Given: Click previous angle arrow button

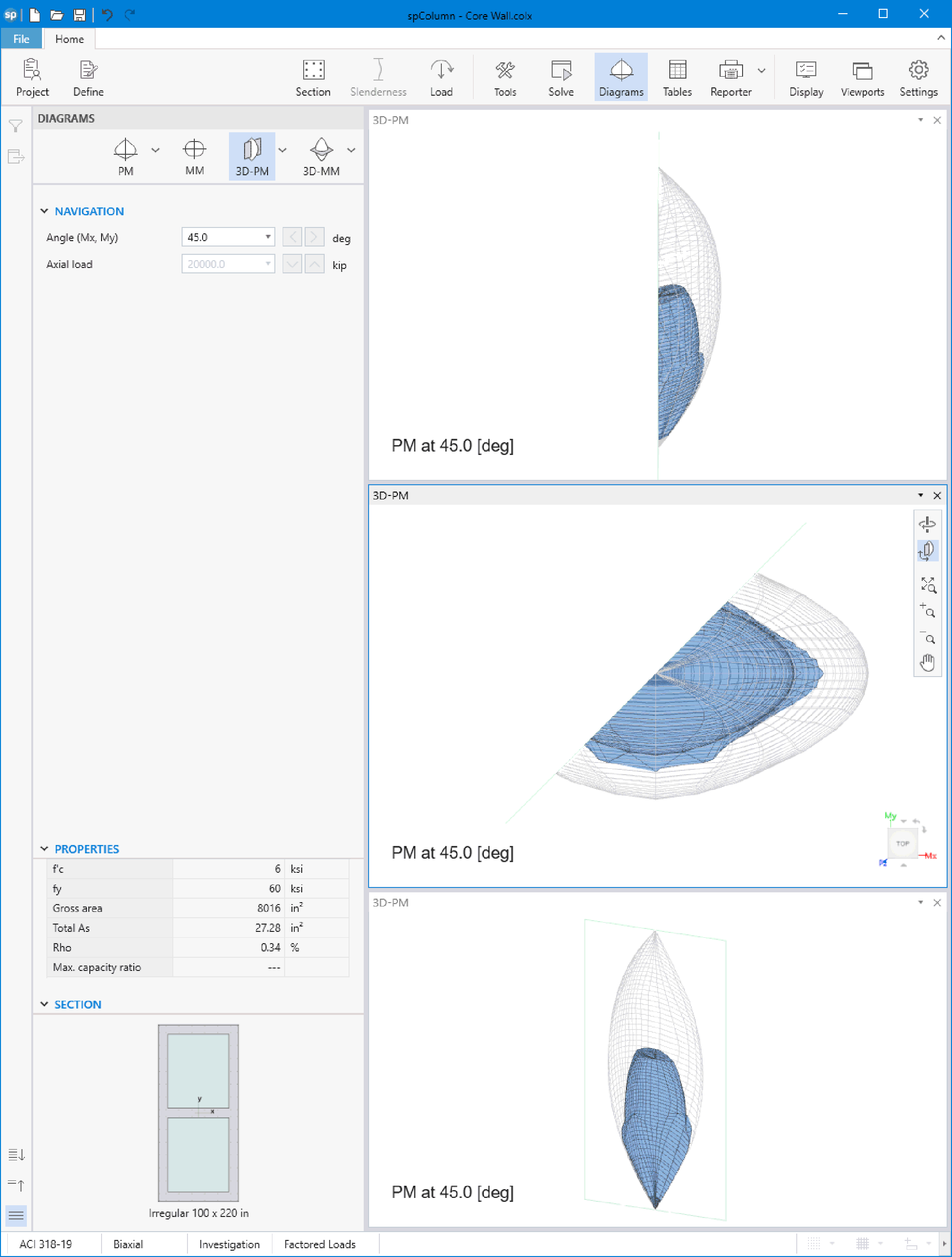Looking at the screenshot, I should click(x=292, y=237).
